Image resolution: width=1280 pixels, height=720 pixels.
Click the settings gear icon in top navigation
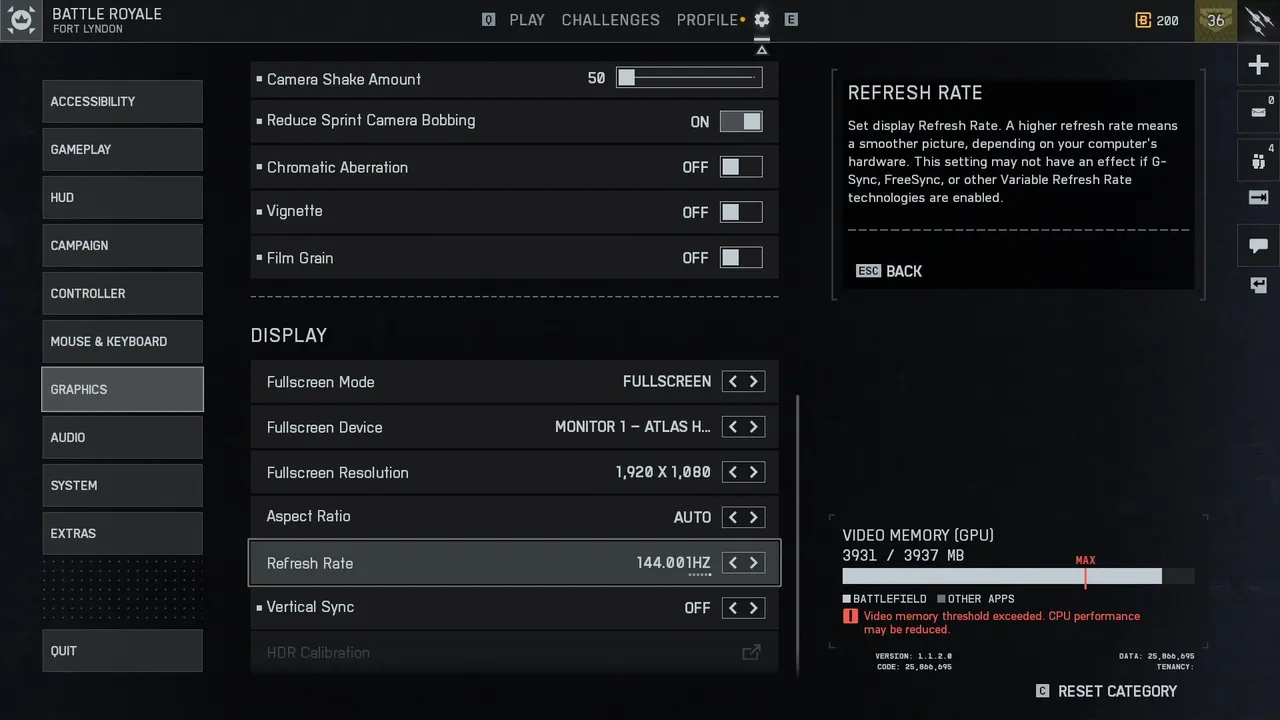coord(762,20)
